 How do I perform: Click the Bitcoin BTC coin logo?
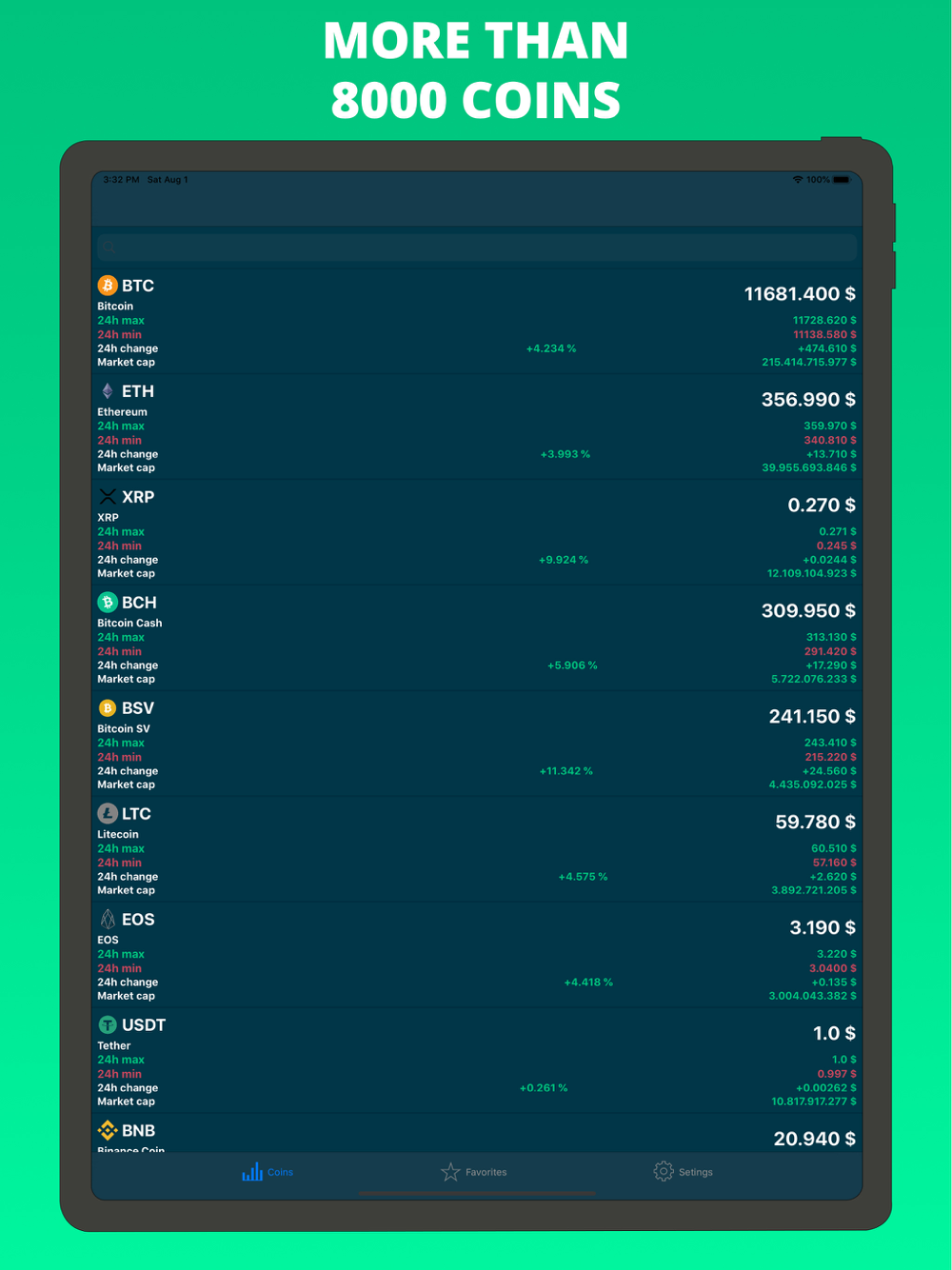pos(108,286)
